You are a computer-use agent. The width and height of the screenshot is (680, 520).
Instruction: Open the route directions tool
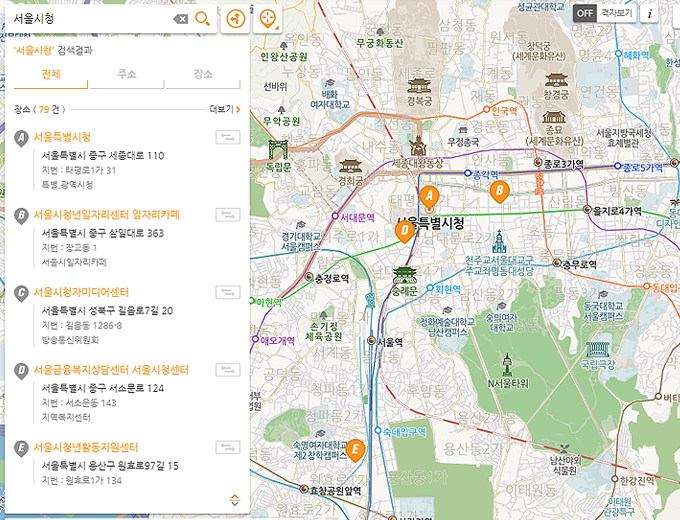pos(235,19)
